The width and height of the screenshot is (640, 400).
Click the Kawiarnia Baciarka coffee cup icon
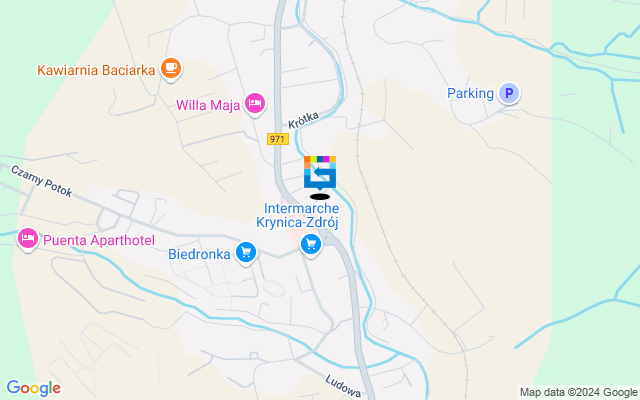click(x=171, y=68)
